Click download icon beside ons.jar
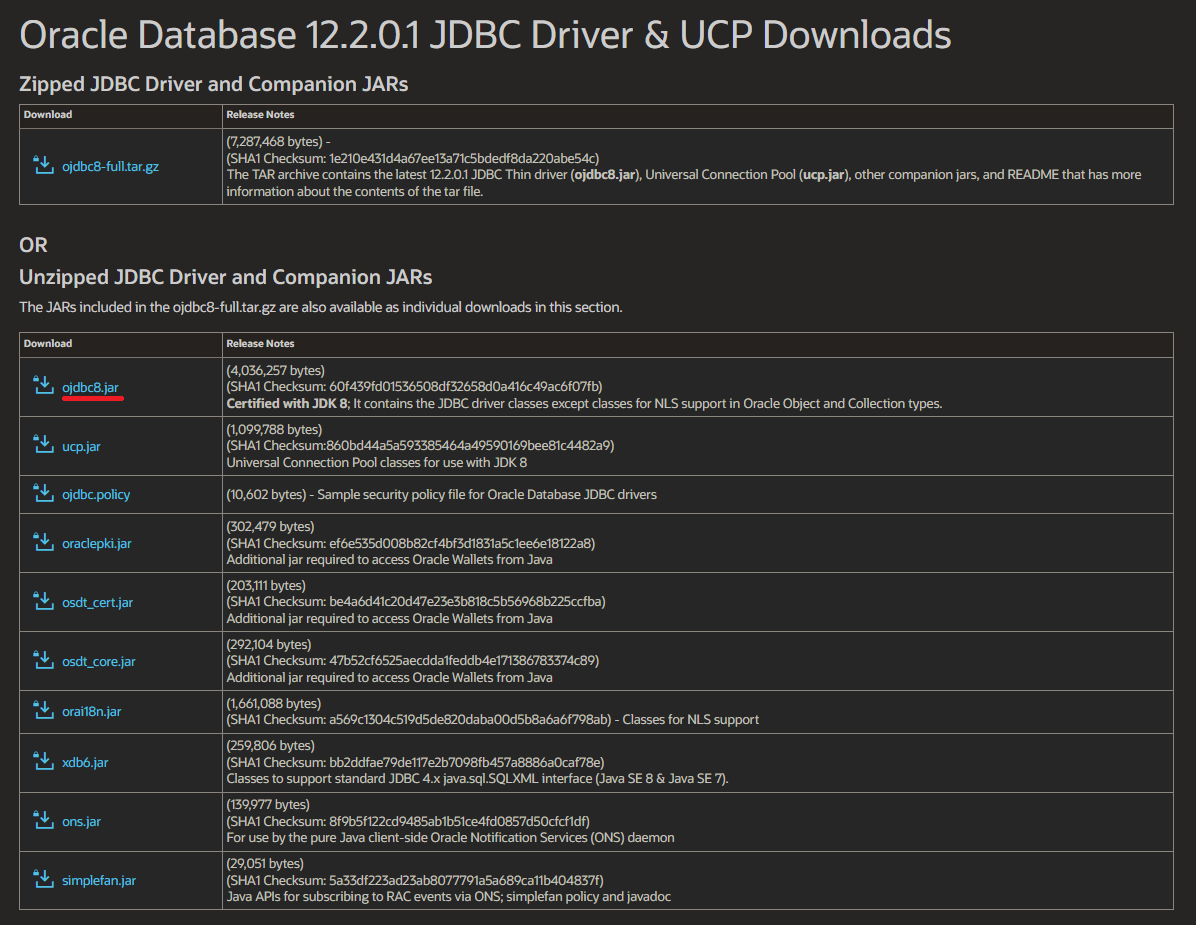Screen dimensions: 1196x925 pos(43,820)
